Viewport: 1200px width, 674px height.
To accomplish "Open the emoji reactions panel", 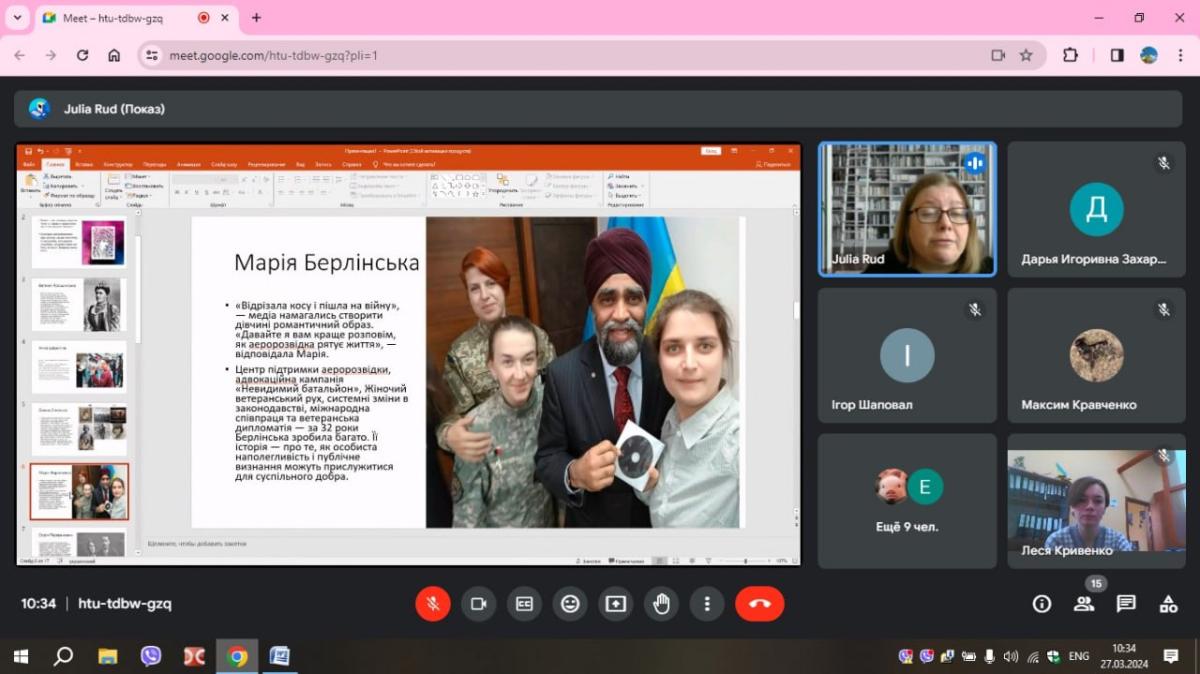I will point(570,604).
